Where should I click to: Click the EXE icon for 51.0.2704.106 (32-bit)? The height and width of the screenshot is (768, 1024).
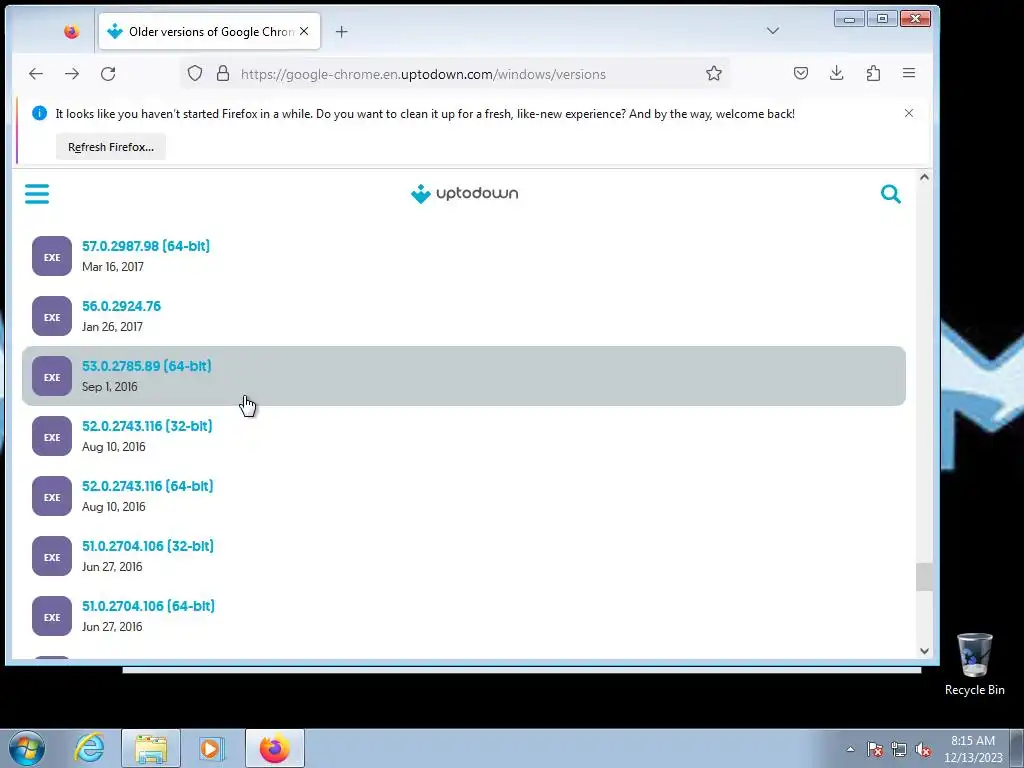tap(52, 556)
